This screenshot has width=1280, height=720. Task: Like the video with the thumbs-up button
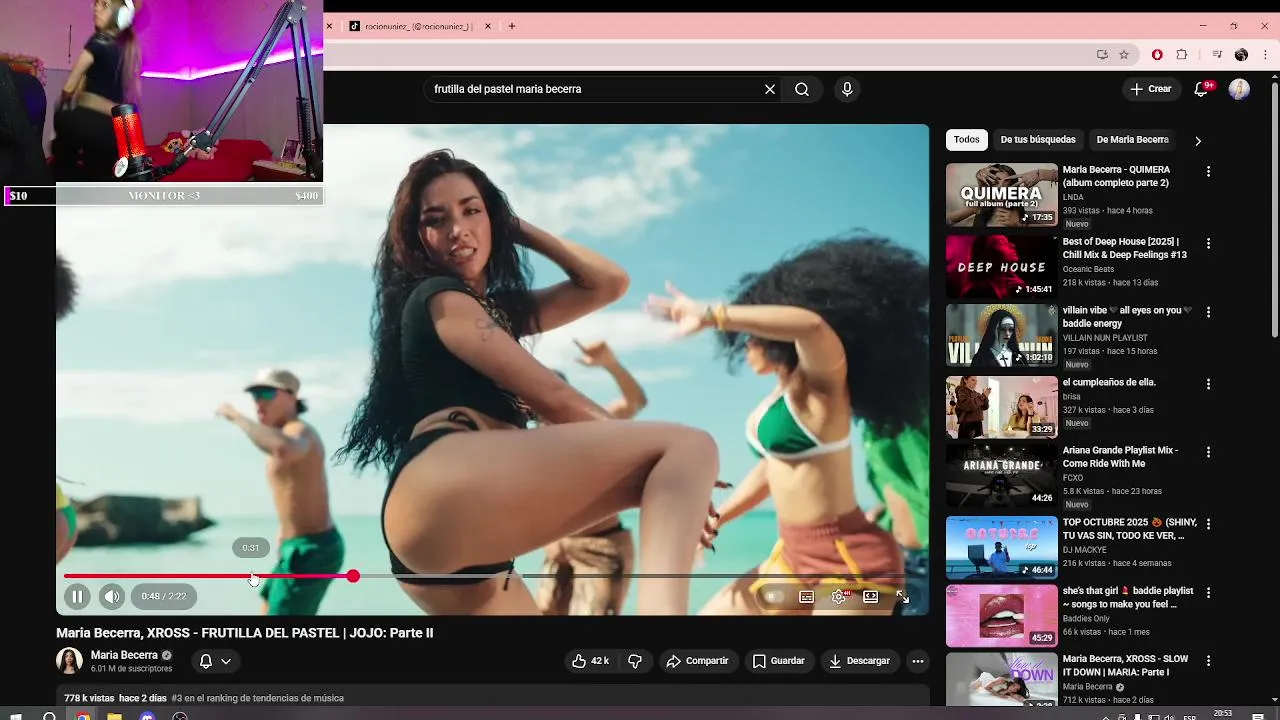tap(590, 661)
